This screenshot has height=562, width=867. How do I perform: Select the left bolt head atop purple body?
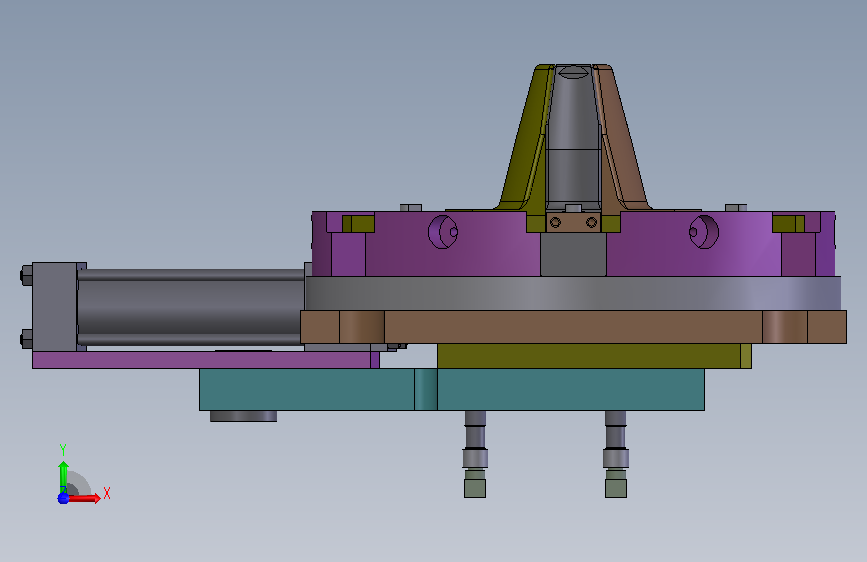(x=411, y=207)
